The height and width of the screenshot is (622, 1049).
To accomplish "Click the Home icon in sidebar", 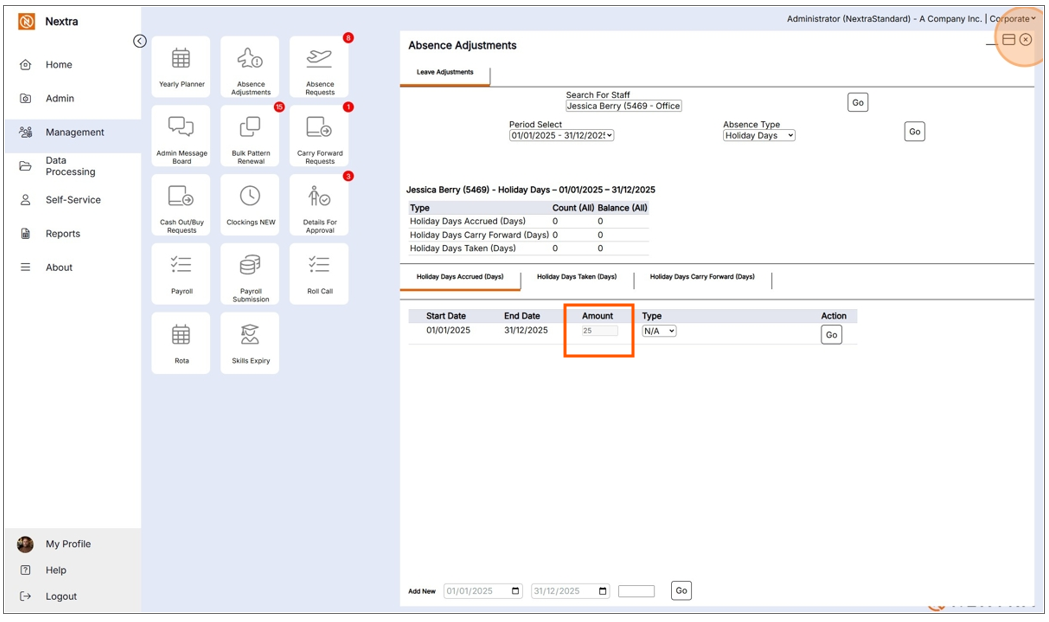I will click(x=25, y=65).
